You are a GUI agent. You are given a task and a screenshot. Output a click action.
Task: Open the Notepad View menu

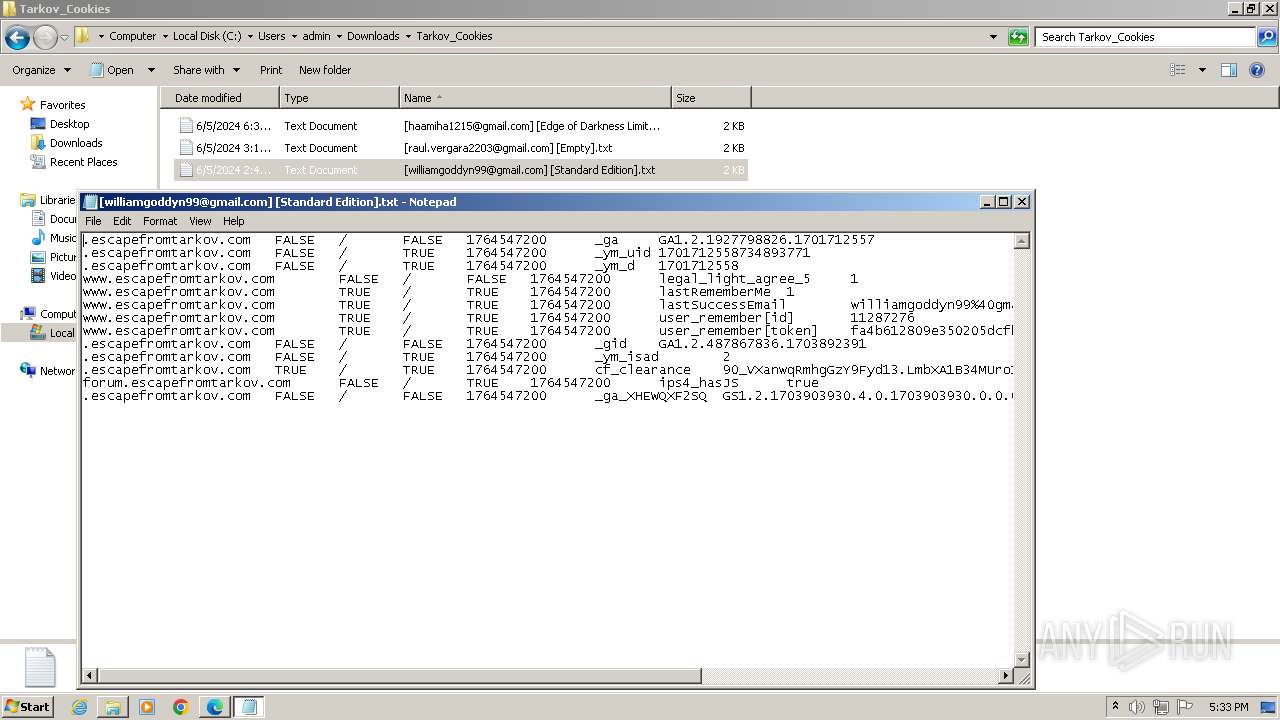(x=200, y=221)
